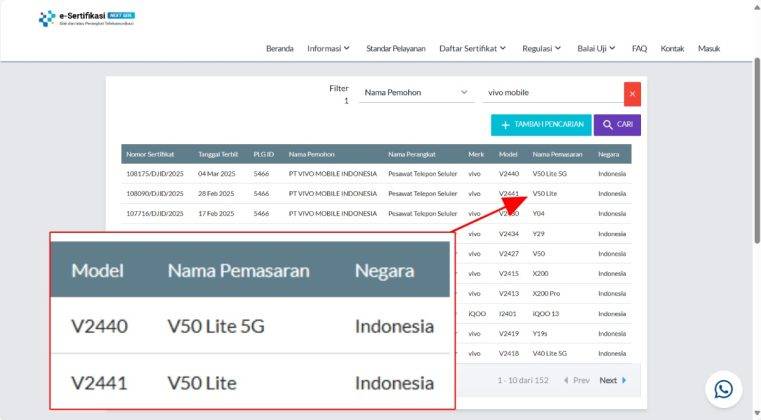
Task: Remove the filter with red X
Action: (x=632, y=94)
